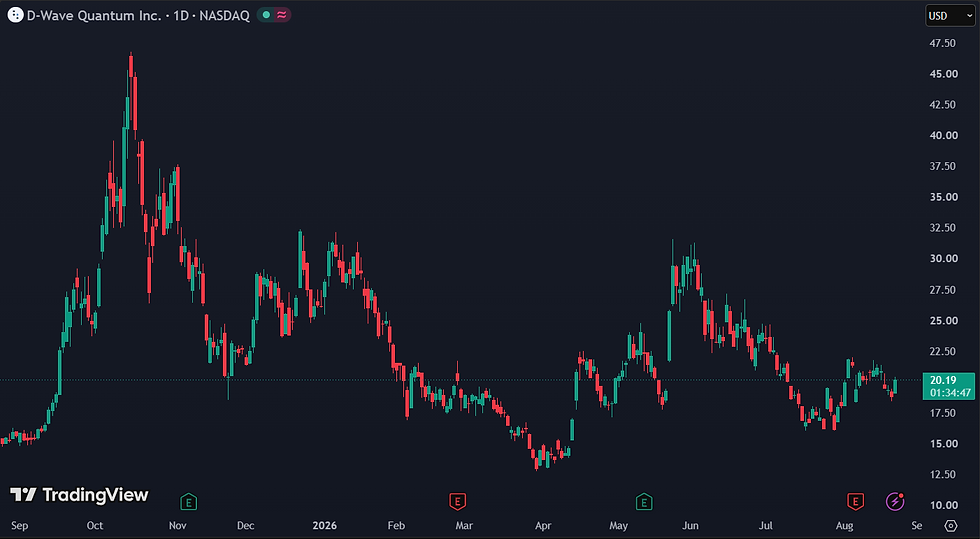Click the 35.00 price axis label
The height and width of the screenshot is (539, 980).
944,197
